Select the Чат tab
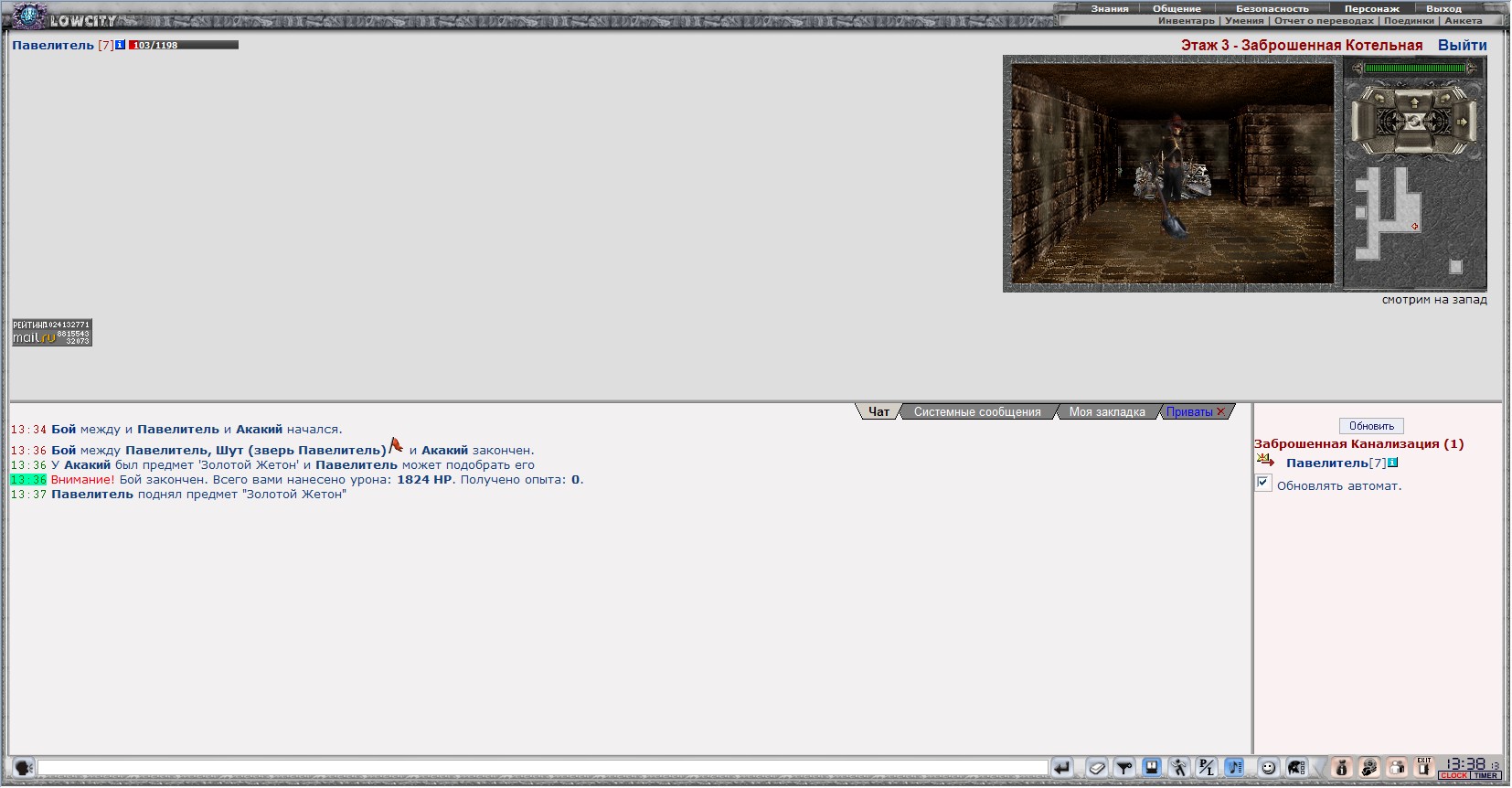Viewport: 1512px width, 788px height. tap(878, 412)
